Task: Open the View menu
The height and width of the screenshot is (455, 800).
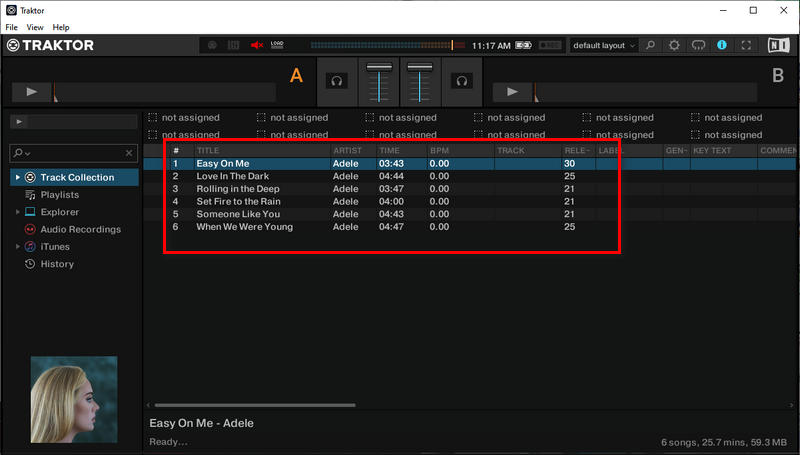Action: 35,28
